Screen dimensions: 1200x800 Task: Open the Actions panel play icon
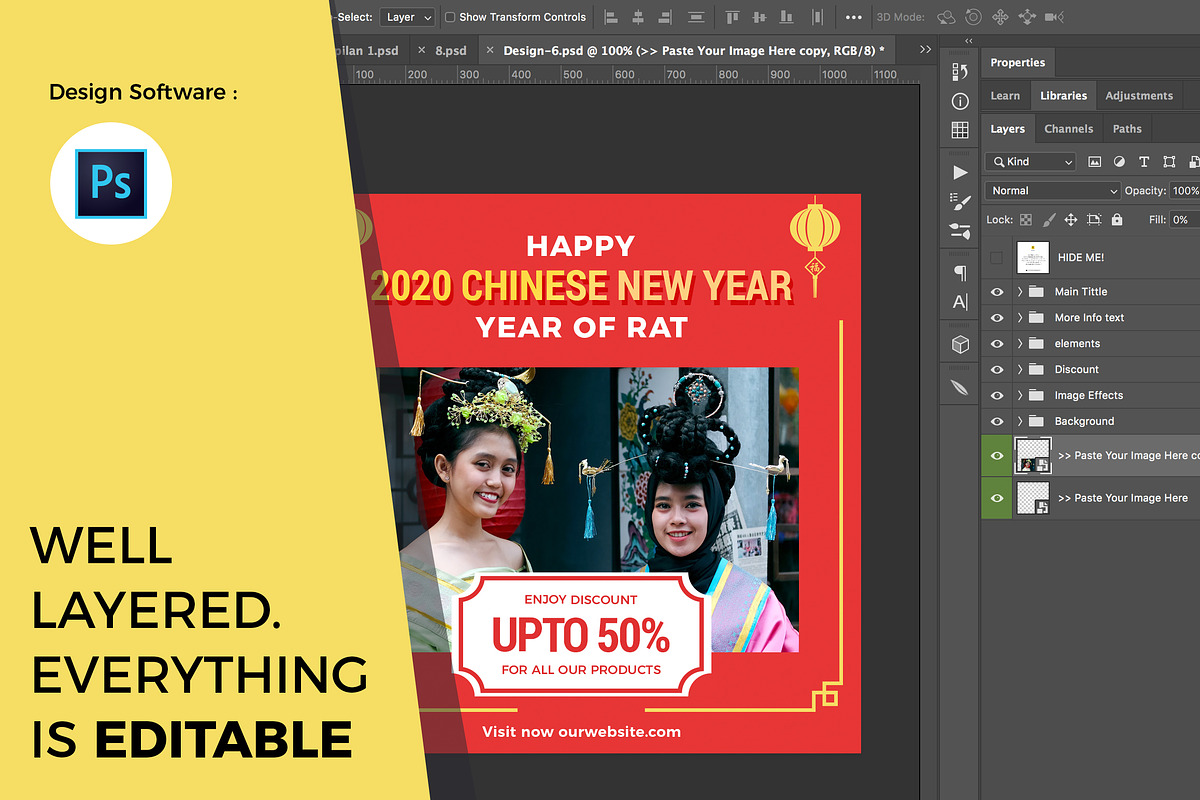click(960, 172)
